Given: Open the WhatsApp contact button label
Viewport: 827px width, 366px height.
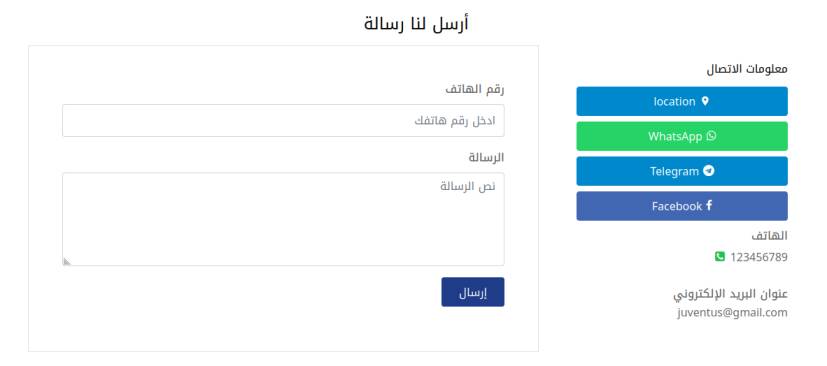Looking at the screenshot, I should pos(675,136).
